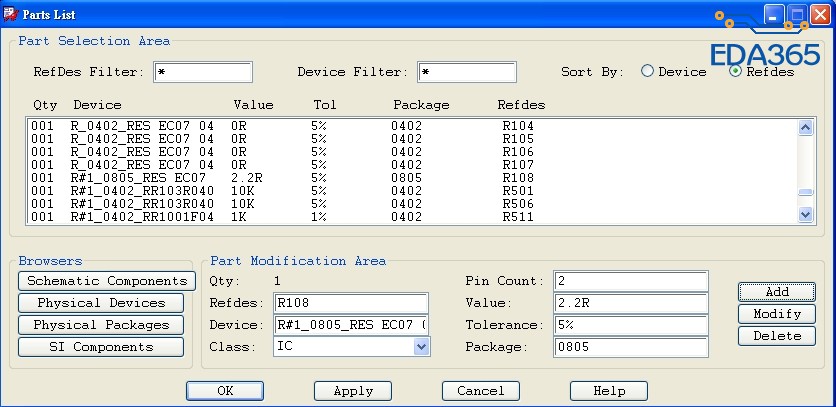Click the Value field showing 2.2R
The width and height of the screenshot is (836, 407).
point(631,303)
